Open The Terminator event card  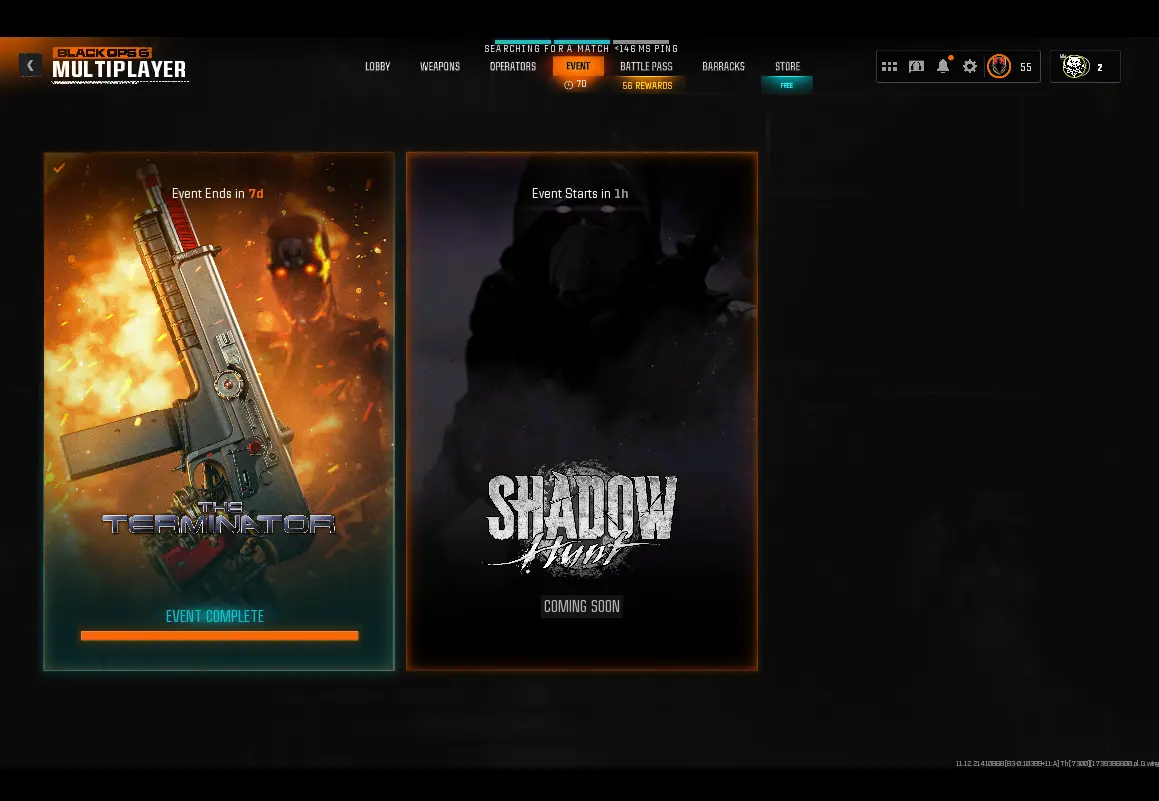point(220,412)
